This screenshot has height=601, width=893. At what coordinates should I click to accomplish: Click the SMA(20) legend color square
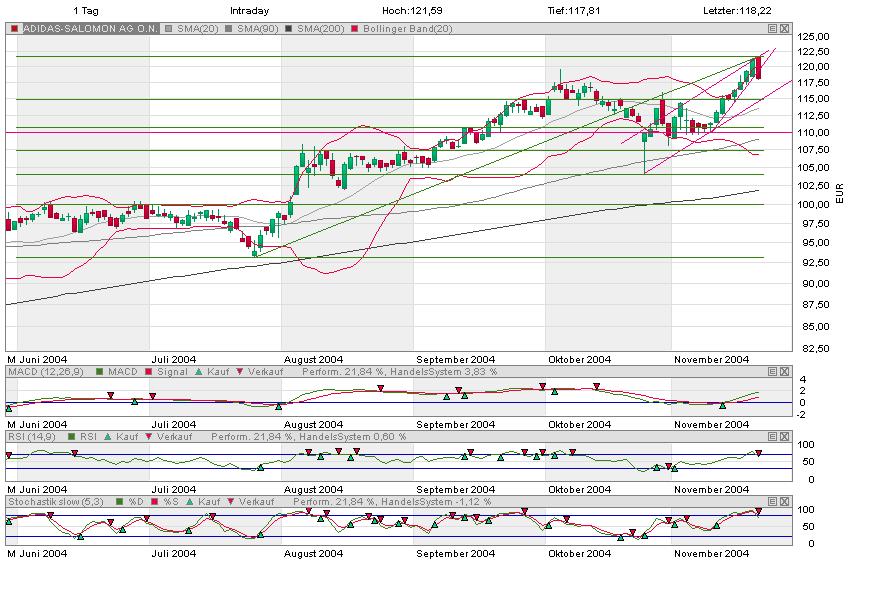[x=169, y=28]
